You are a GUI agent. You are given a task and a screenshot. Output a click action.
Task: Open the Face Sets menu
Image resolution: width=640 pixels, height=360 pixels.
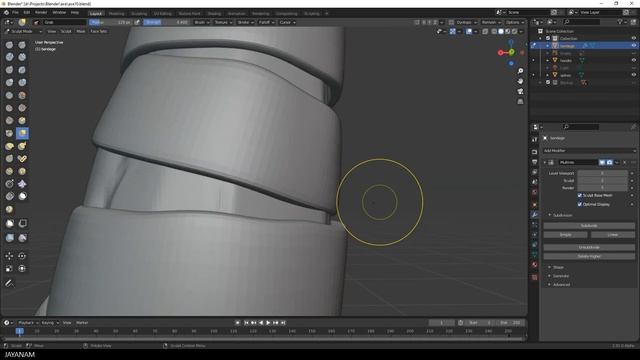point(99,31)
